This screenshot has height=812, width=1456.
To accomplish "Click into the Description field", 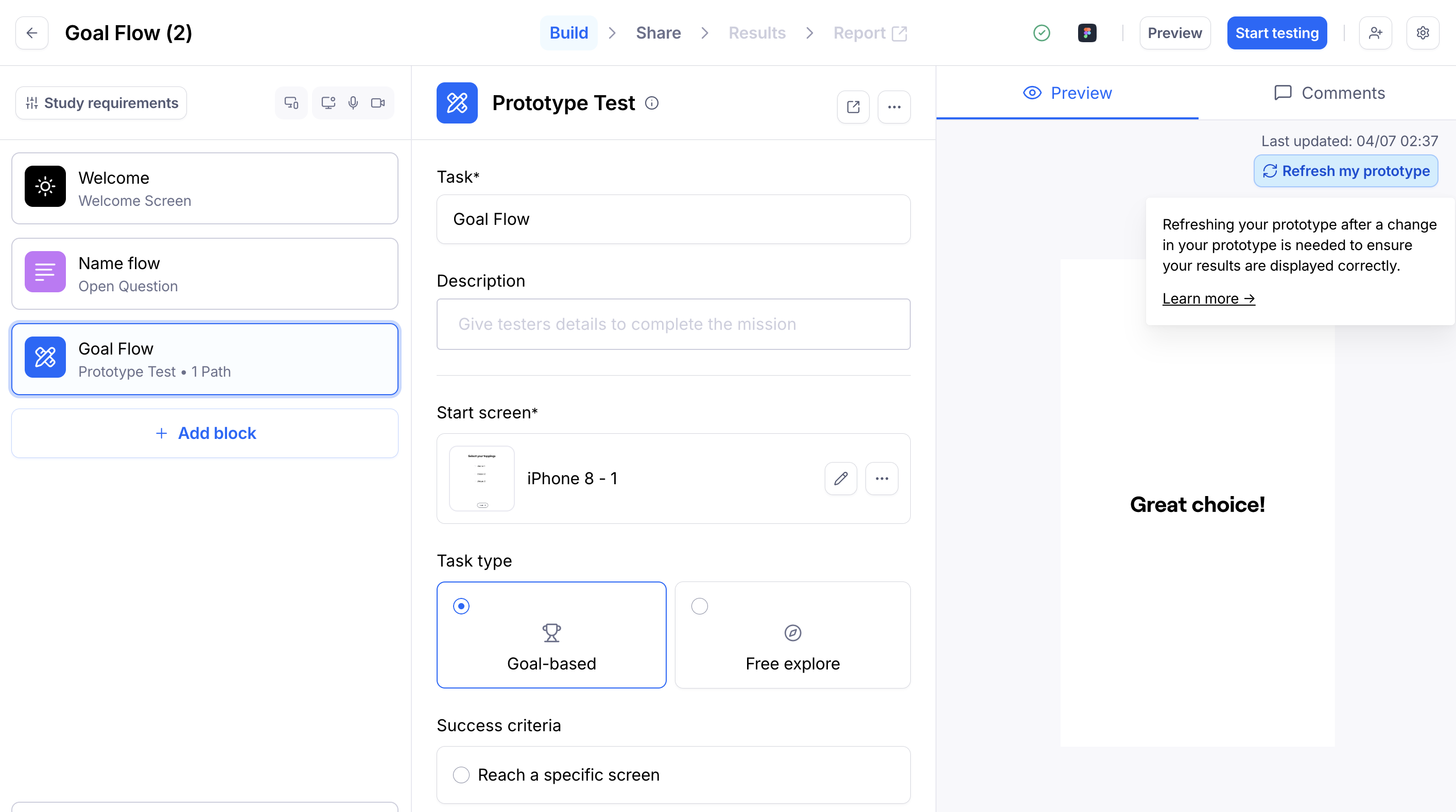I will 672,324.
